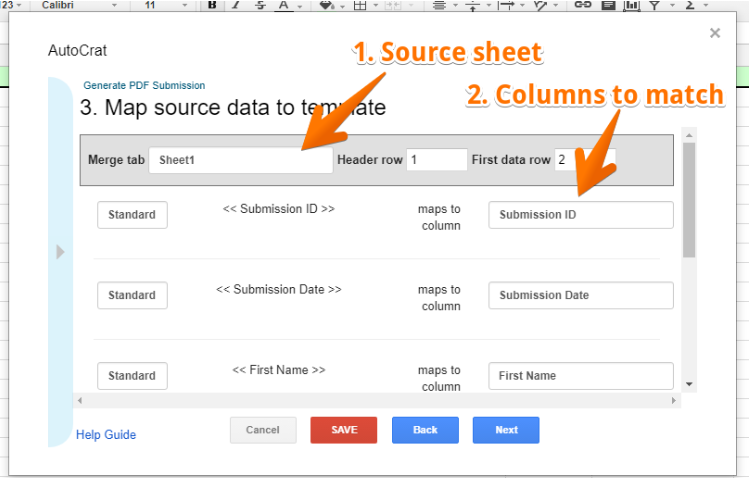Click the vertical scrollbar down arrow

[689, 384]
